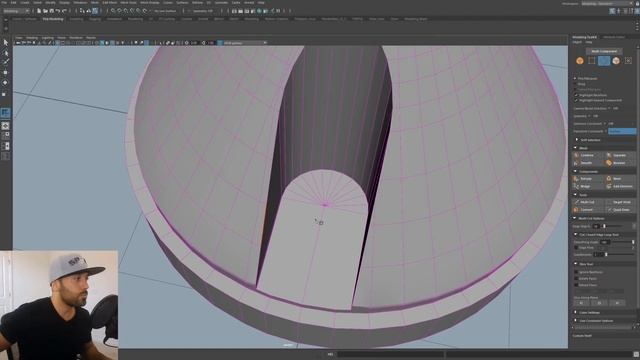Open the File menu
Screen dimensions: 640x360
(4, 2)
